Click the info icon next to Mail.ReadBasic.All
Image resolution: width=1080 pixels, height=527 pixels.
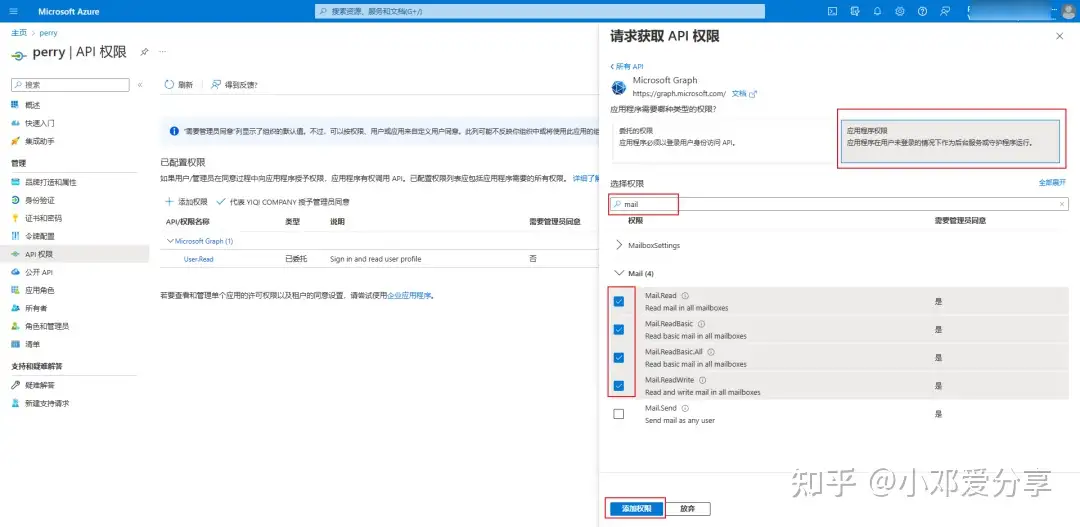pos(712,352)
